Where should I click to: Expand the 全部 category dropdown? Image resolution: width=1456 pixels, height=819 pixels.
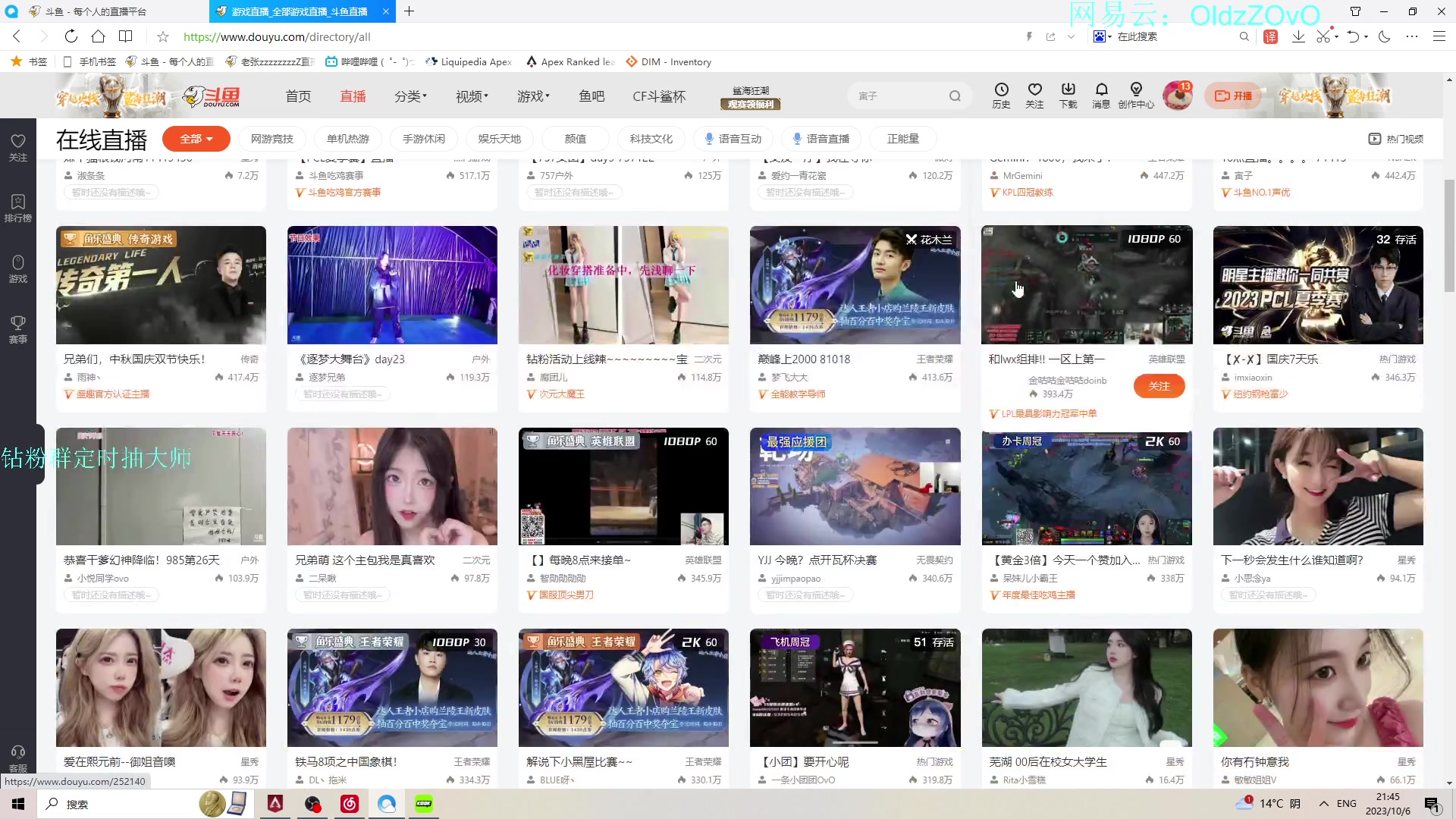click(x=196, y=139)
